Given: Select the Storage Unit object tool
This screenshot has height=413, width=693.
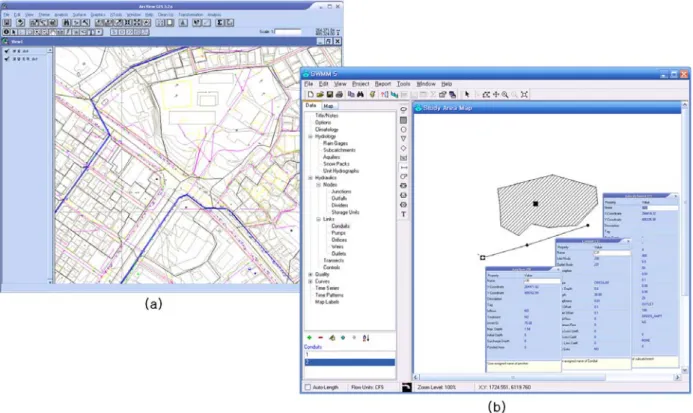Looking at the screenshot, I should tap(404, 158).
